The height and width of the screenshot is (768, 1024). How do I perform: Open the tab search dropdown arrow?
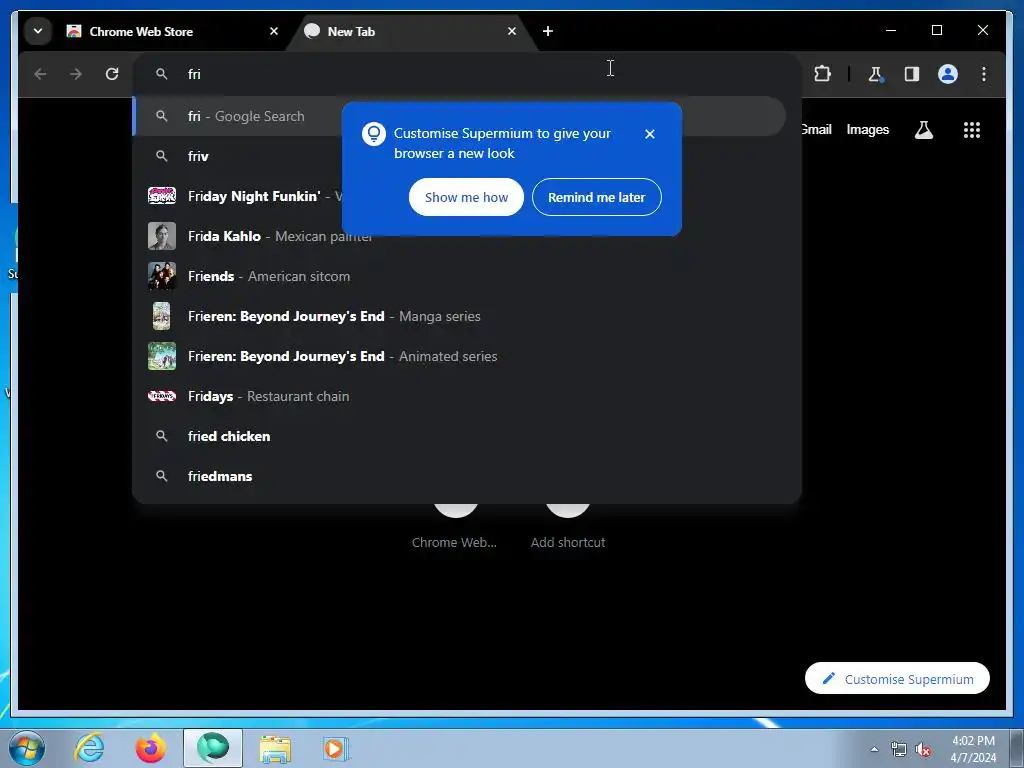pos(38,31)
